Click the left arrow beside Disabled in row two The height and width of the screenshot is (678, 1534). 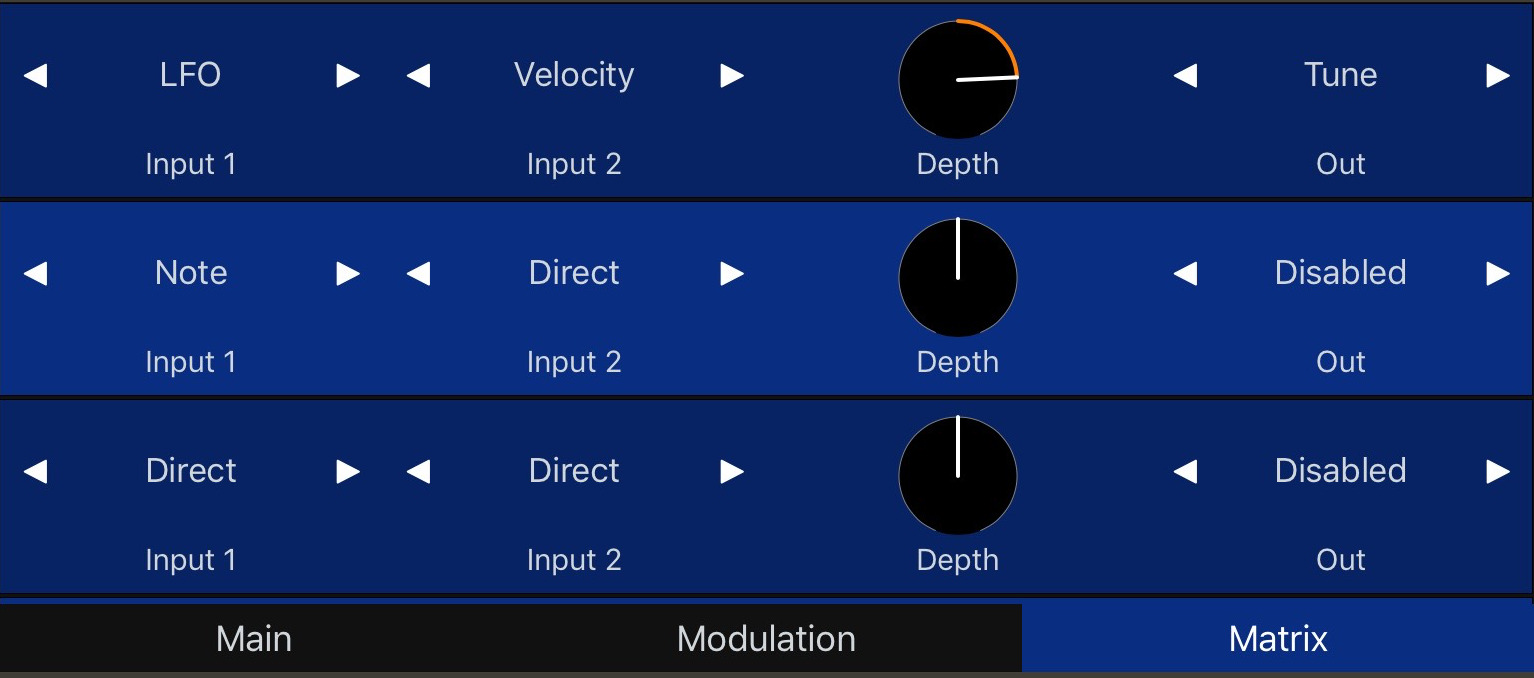(1186, 273)
